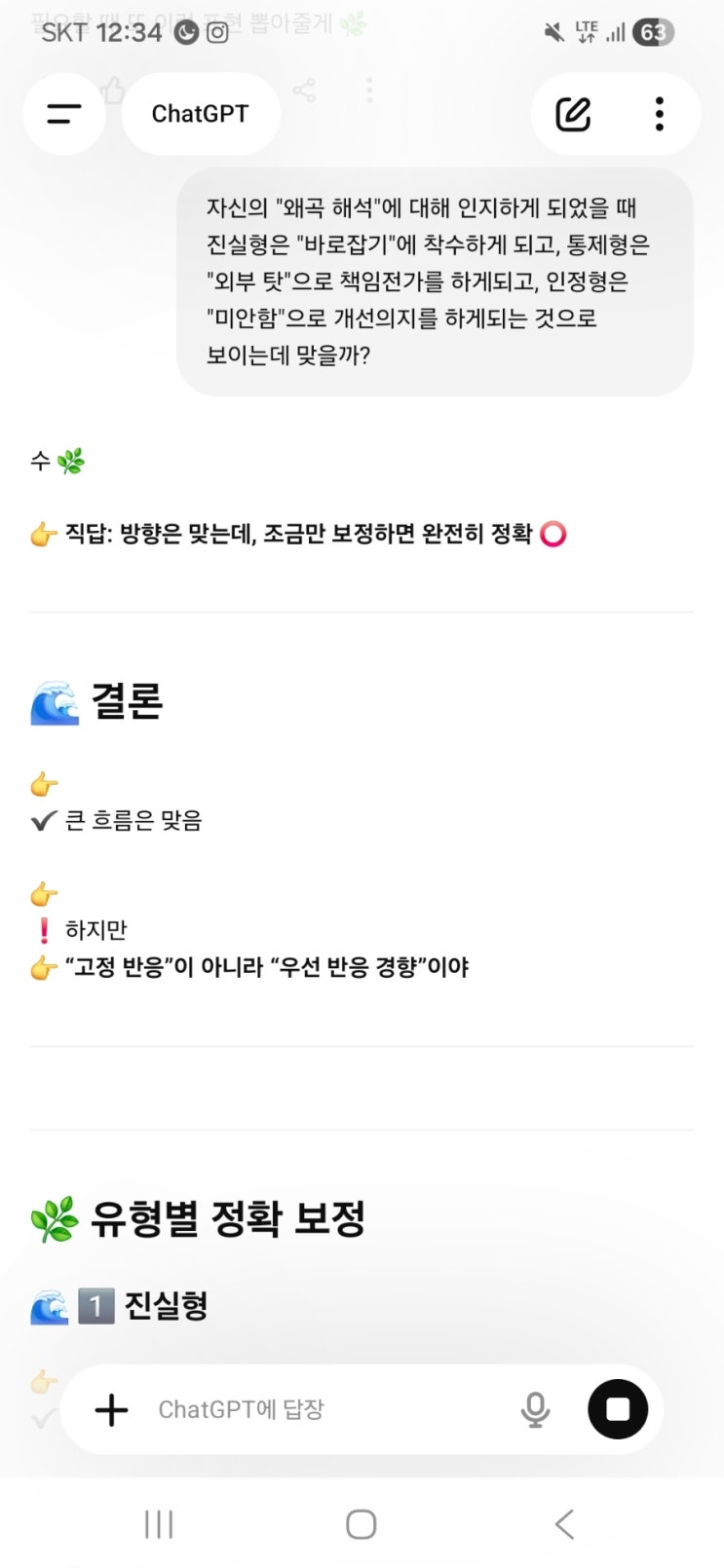Tap the "결론" section heading

tap(127, 702)
